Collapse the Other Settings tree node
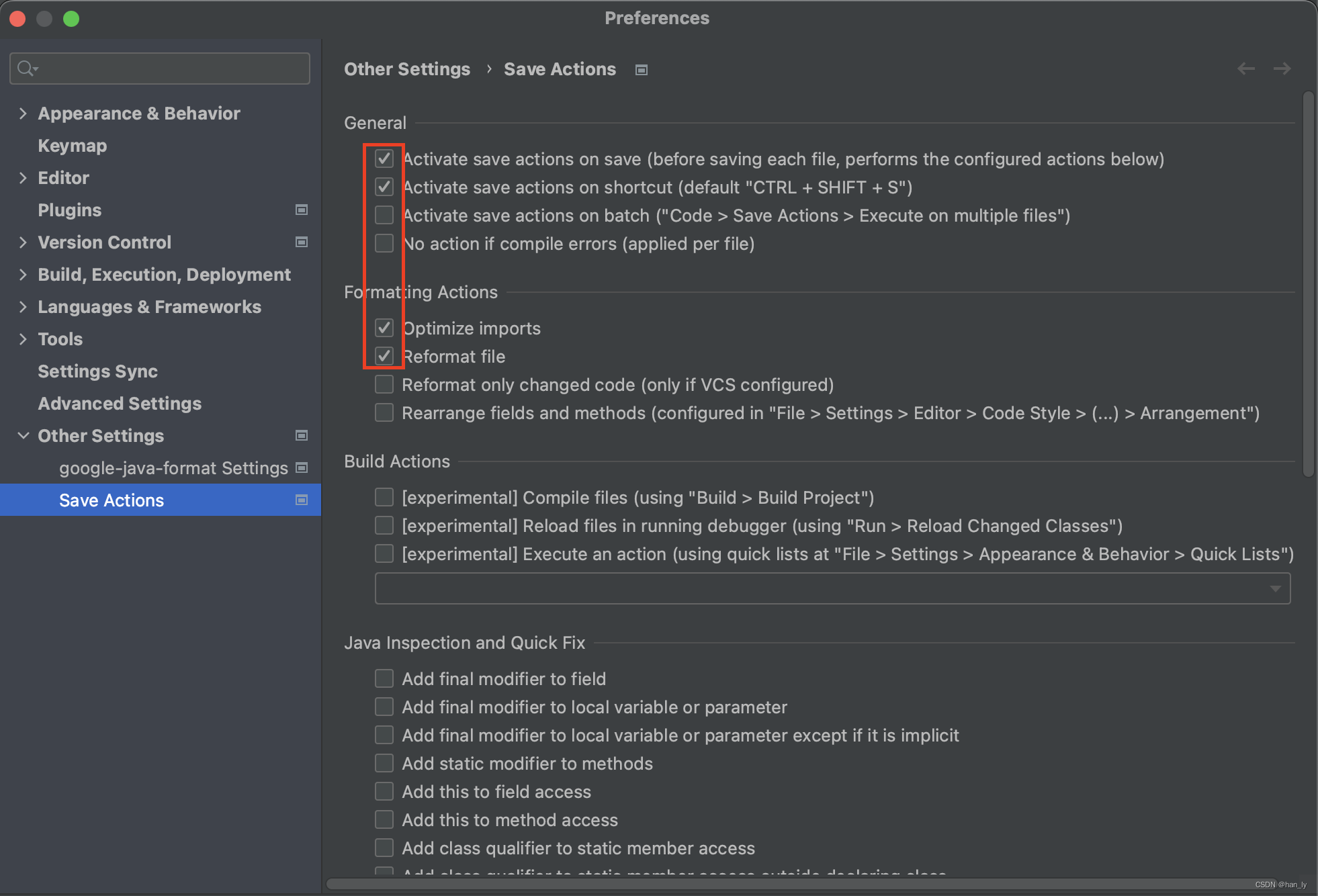This screenshot has width=1318, height=896. click(x=23, y=436)
